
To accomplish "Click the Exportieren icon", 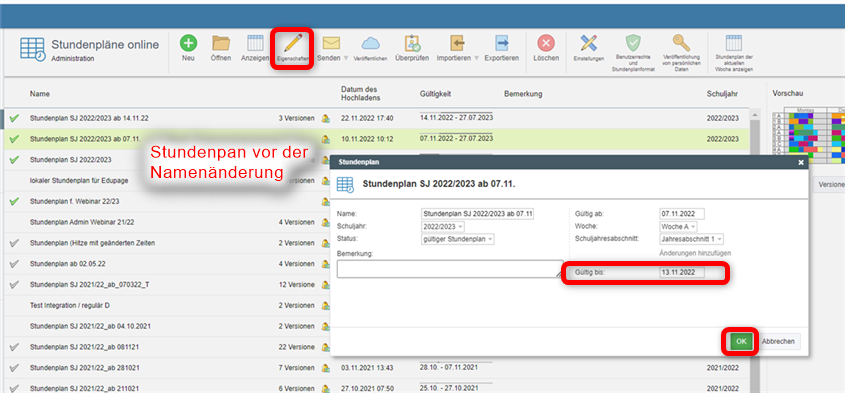I will pyautogui.click(x=501, y=44).
